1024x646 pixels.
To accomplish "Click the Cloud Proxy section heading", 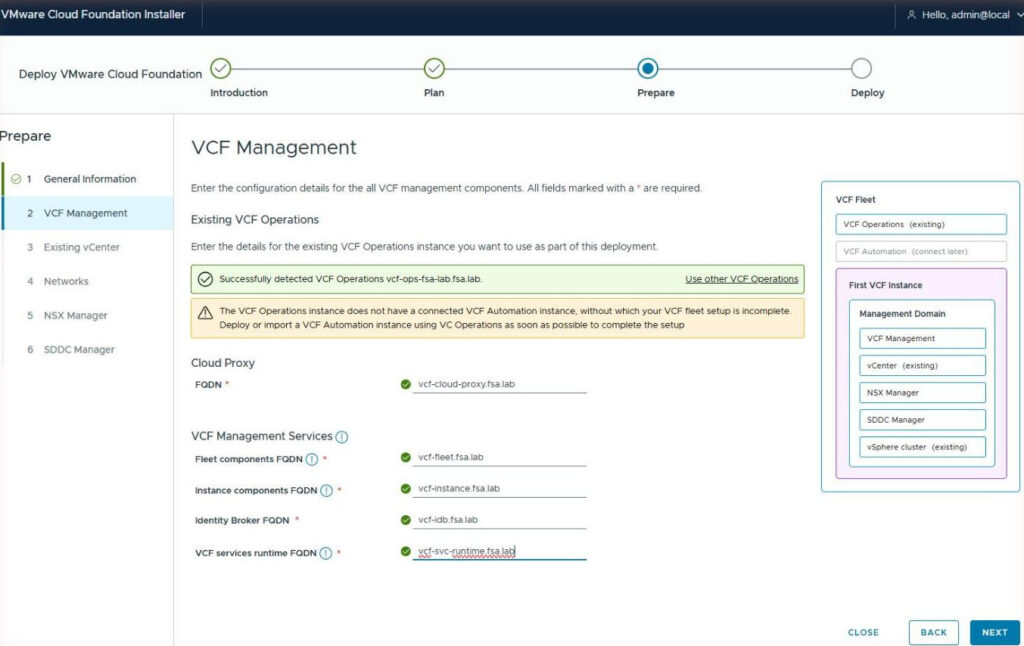I will pos(223,363).
